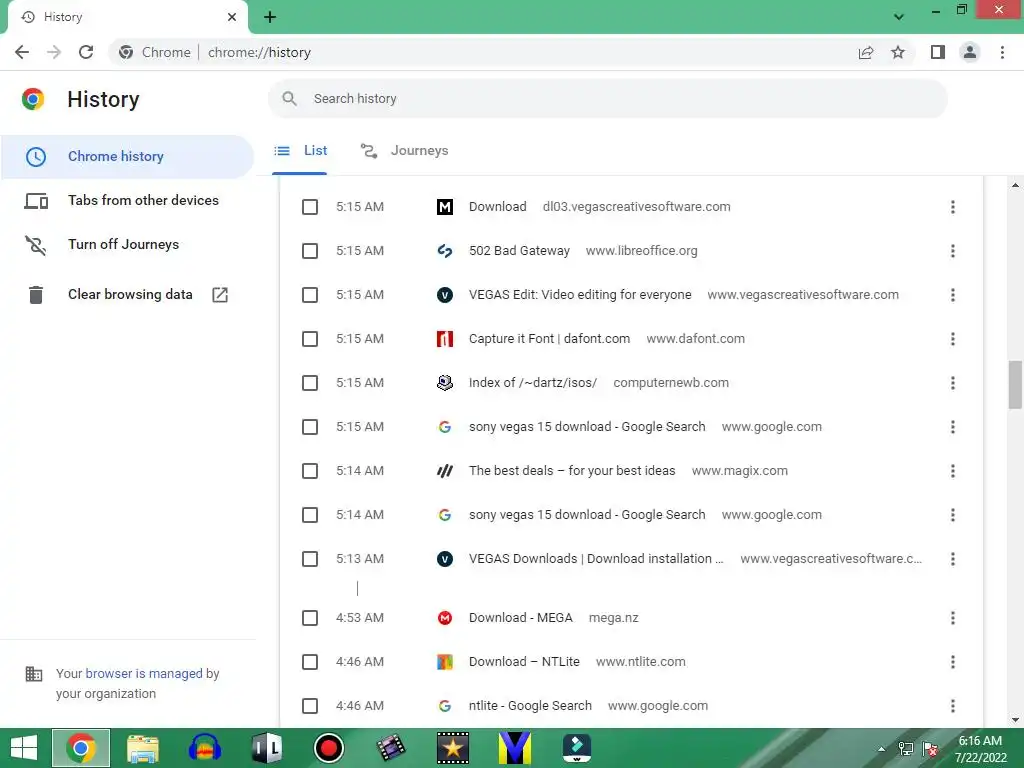
Task: Open the Download - MEGA history link
Action: click(520, 618)
